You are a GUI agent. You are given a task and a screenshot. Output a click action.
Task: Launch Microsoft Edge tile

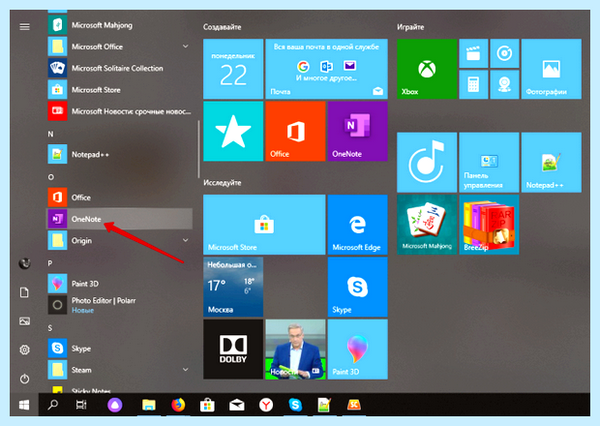tap(357, 225)
